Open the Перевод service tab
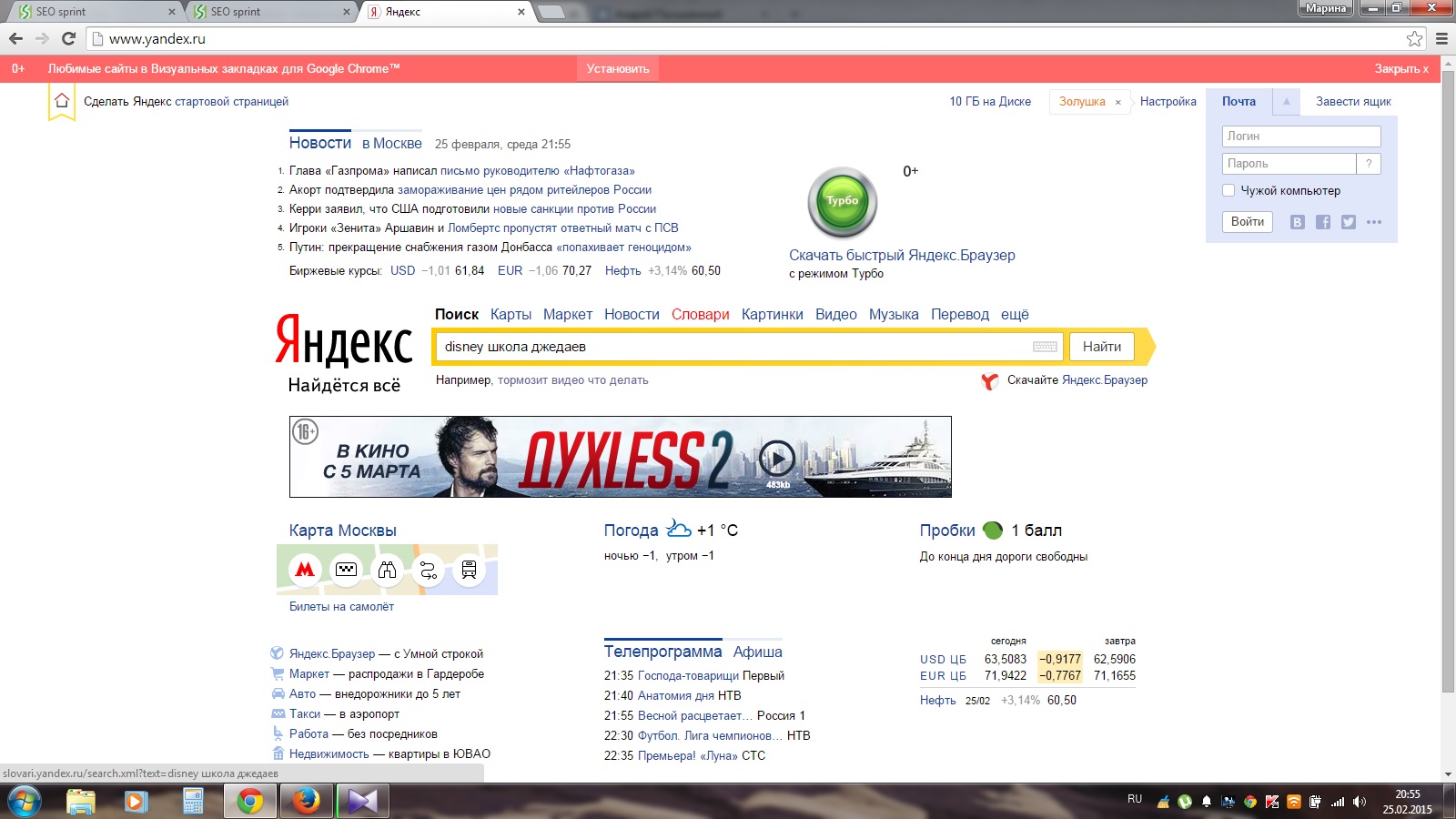This screenshot has width=1456, height=819. 960,314
